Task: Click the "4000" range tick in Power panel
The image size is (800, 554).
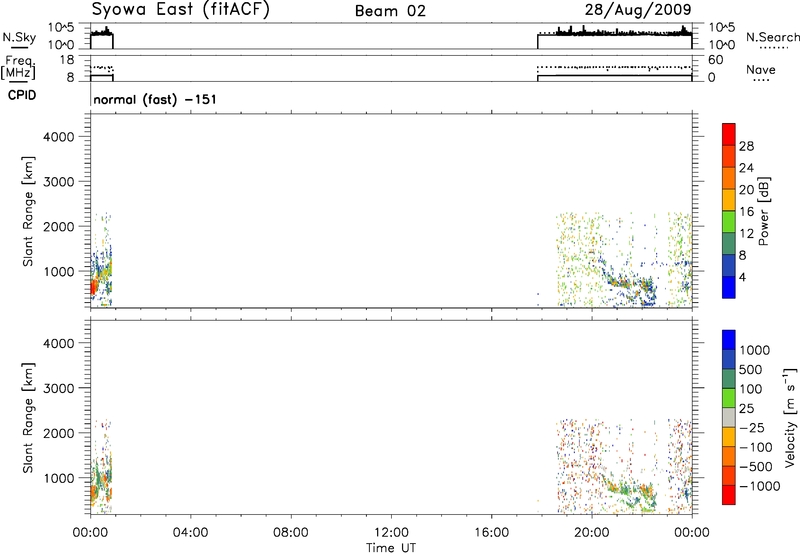Action: coord(59,137)
